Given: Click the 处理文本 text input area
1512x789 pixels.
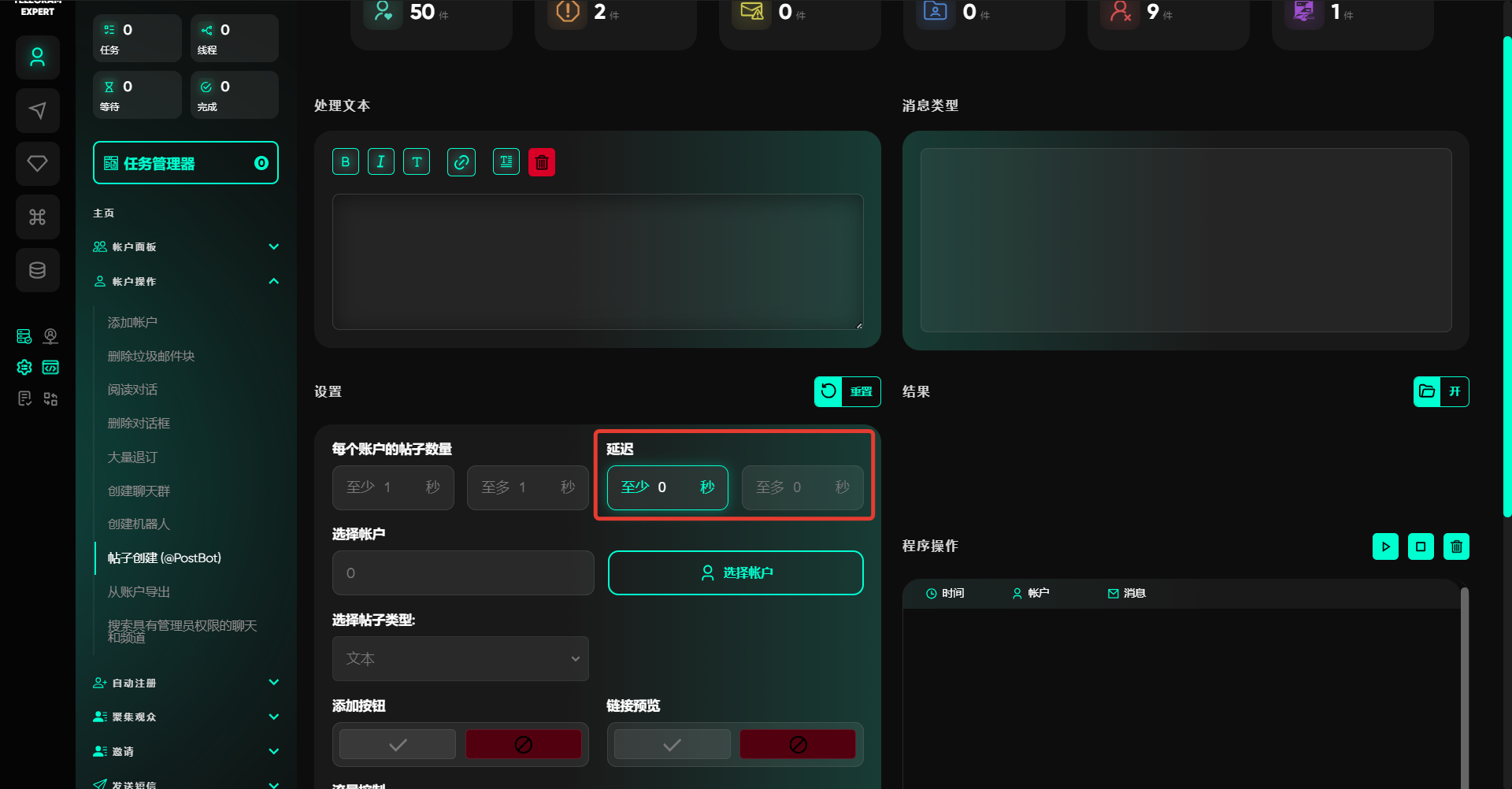Looking at the screenshot, I should (598, 261).
